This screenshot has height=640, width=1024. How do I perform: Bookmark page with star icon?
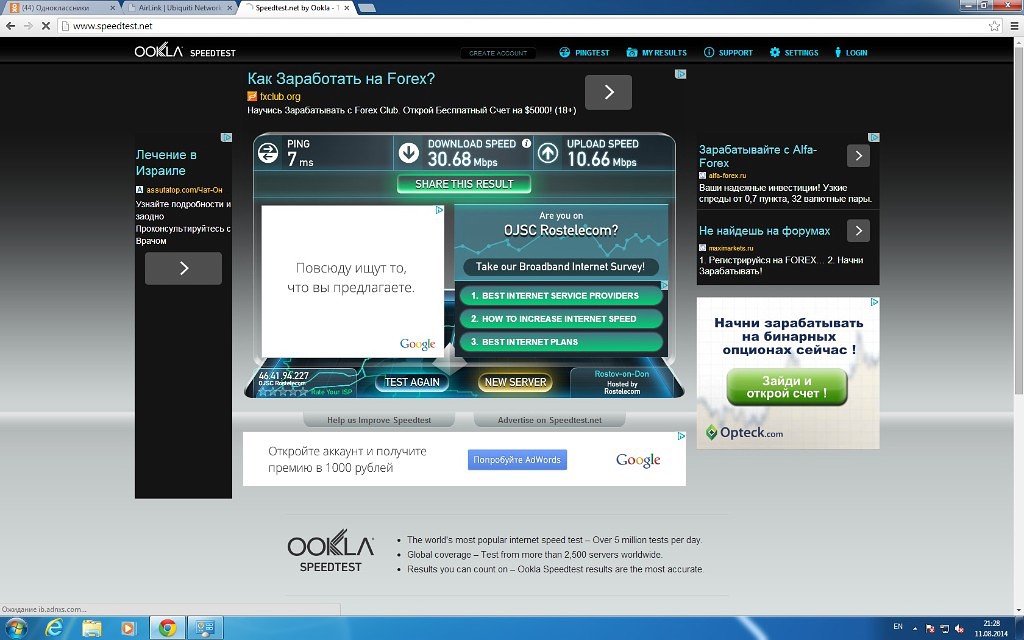click(x=994, y=25)
